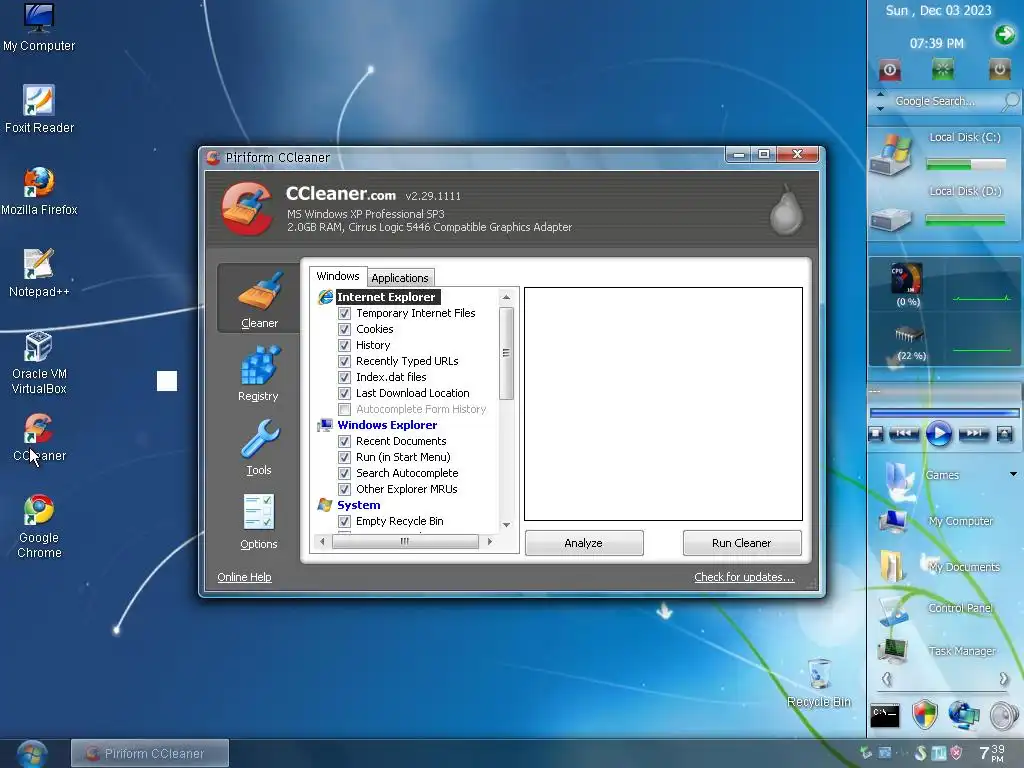The height and width of the screenshot is (768, 1024).
Task: Select My Computer desktop icon
Action: coord(39,27)
